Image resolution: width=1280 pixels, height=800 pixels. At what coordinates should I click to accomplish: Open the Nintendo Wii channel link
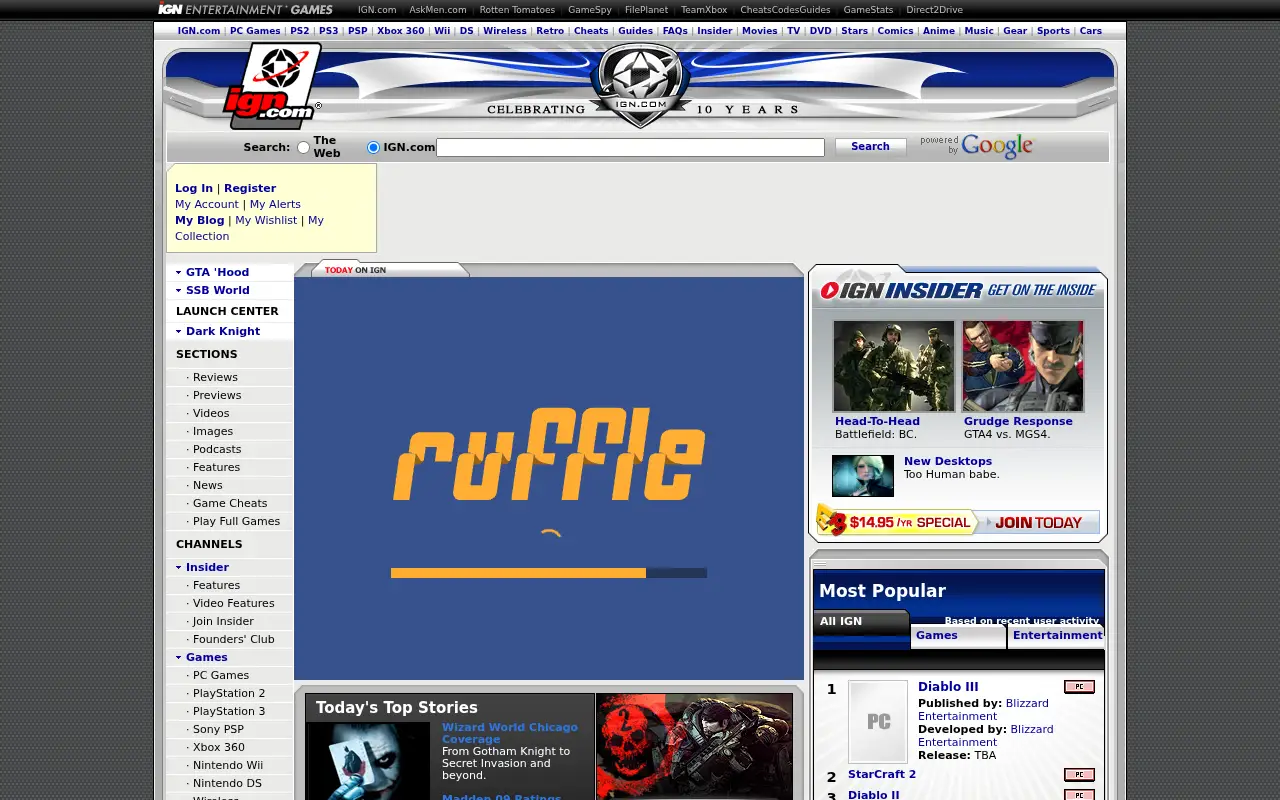click(228, 765)
